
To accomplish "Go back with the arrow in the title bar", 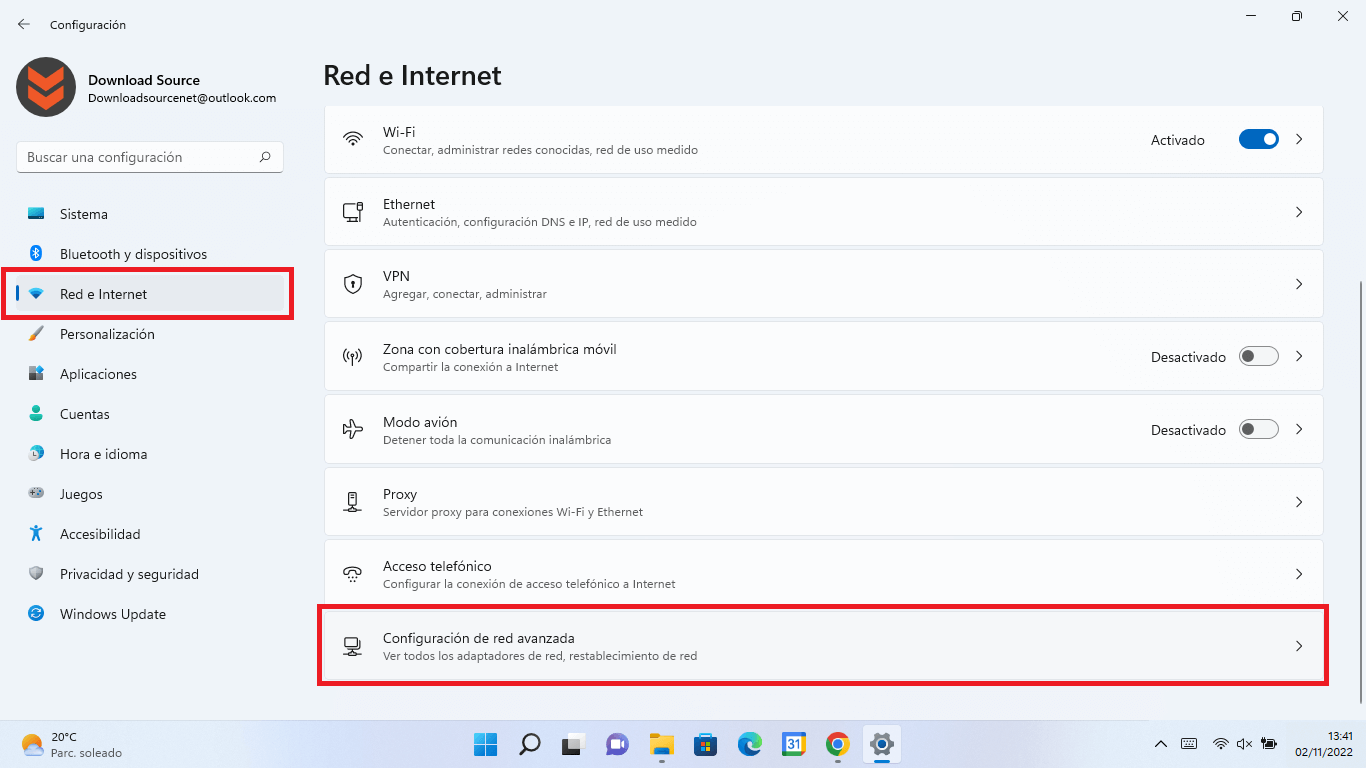I will 24,24.
